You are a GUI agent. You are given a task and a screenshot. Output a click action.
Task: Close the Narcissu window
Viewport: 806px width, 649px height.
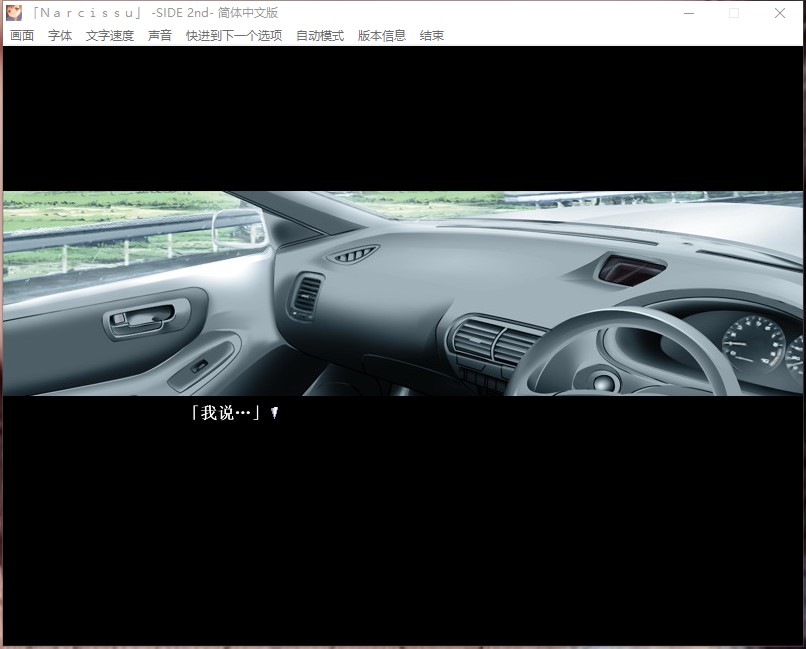[x=780, y=13]
